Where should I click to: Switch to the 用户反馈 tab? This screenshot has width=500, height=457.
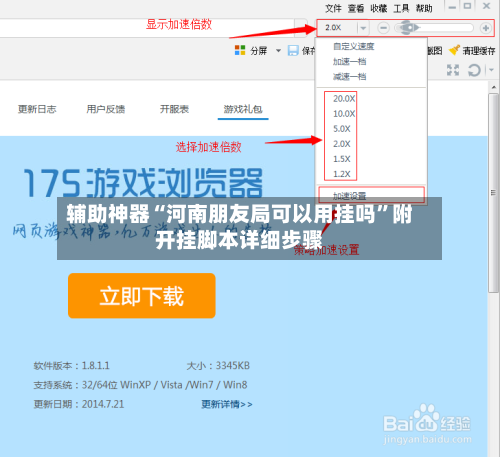tap(106, 109)
